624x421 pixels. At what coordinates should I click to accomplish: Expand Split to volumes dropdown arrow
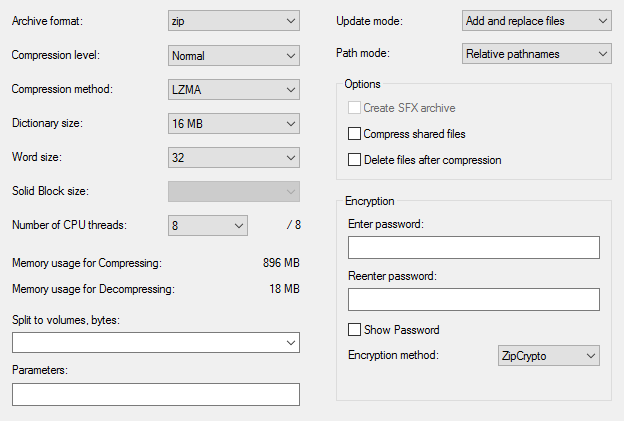click(x=291, y=343)
